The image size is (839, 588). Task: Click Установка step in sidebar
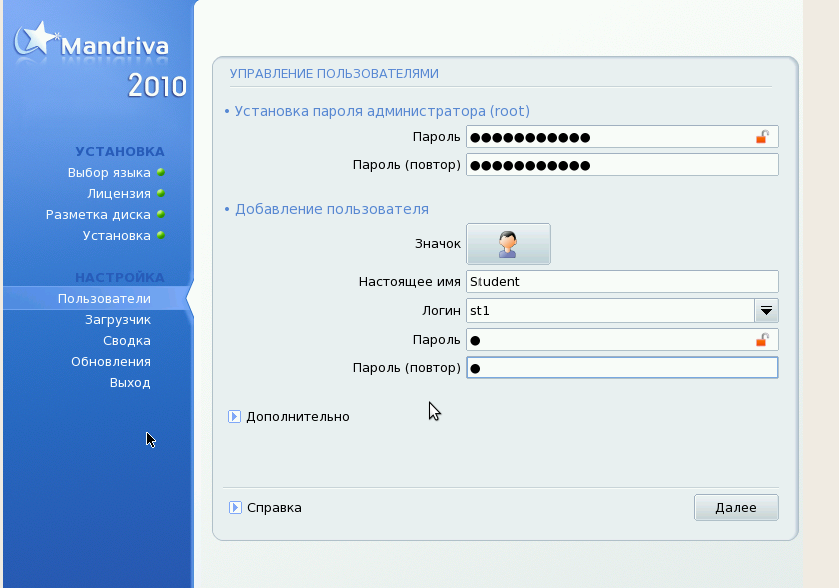click(117, 235)
